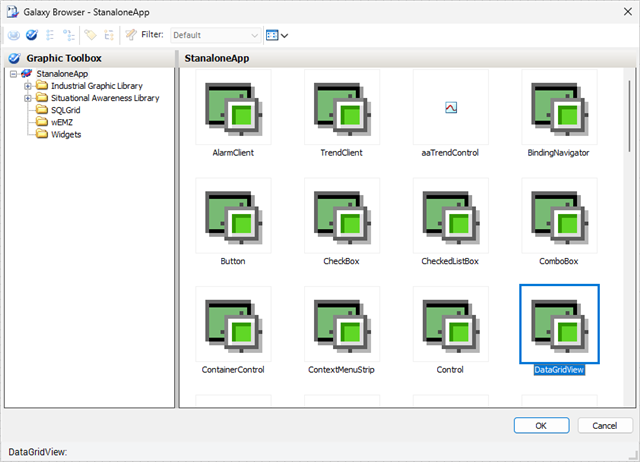Click the graphics list vertical scrollbar thumb
Image resolution: width=640 pixels, height=462 pixels.
629,116
